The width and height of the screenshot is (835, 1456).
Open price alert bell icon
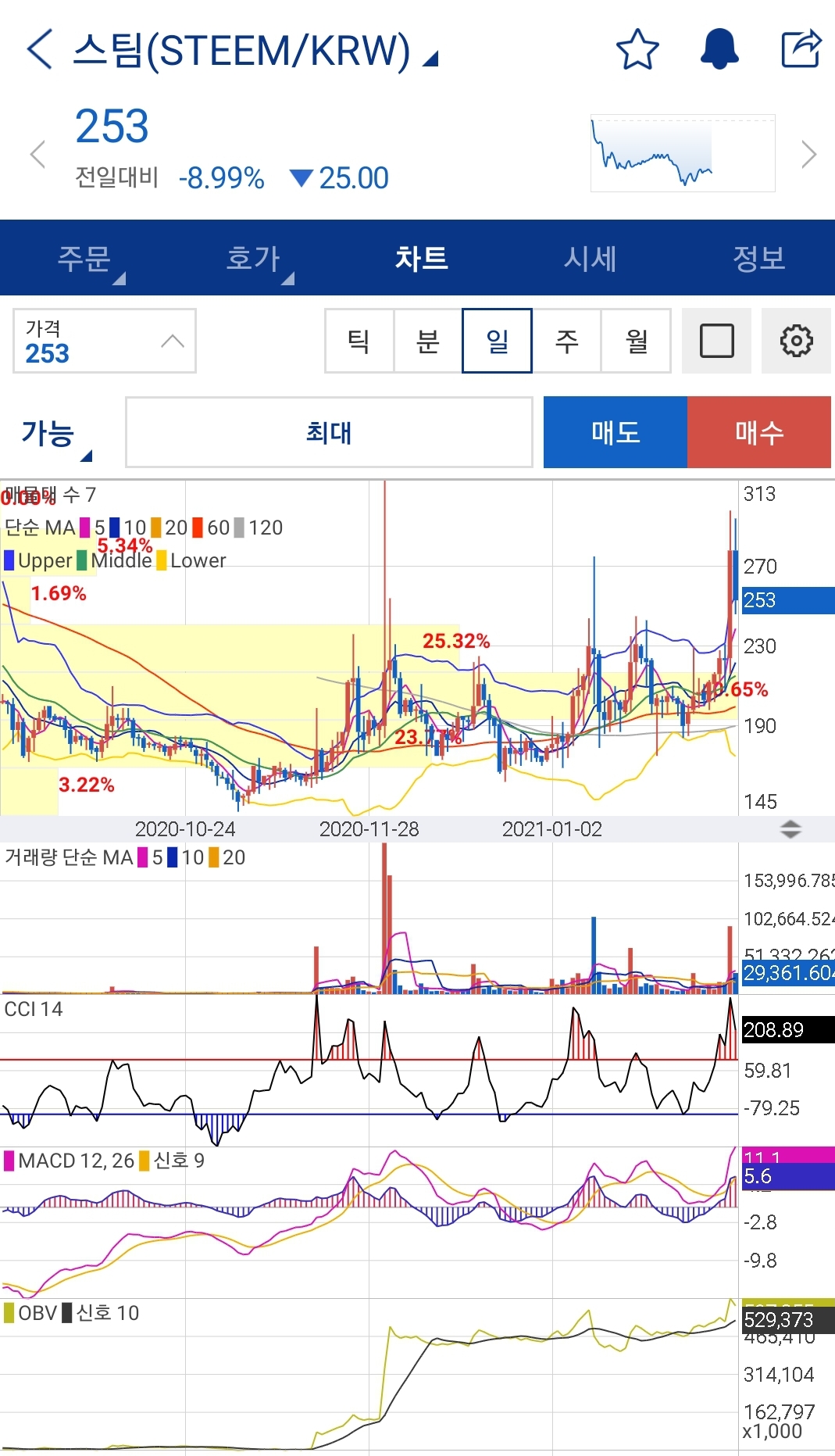pos(719,48)
